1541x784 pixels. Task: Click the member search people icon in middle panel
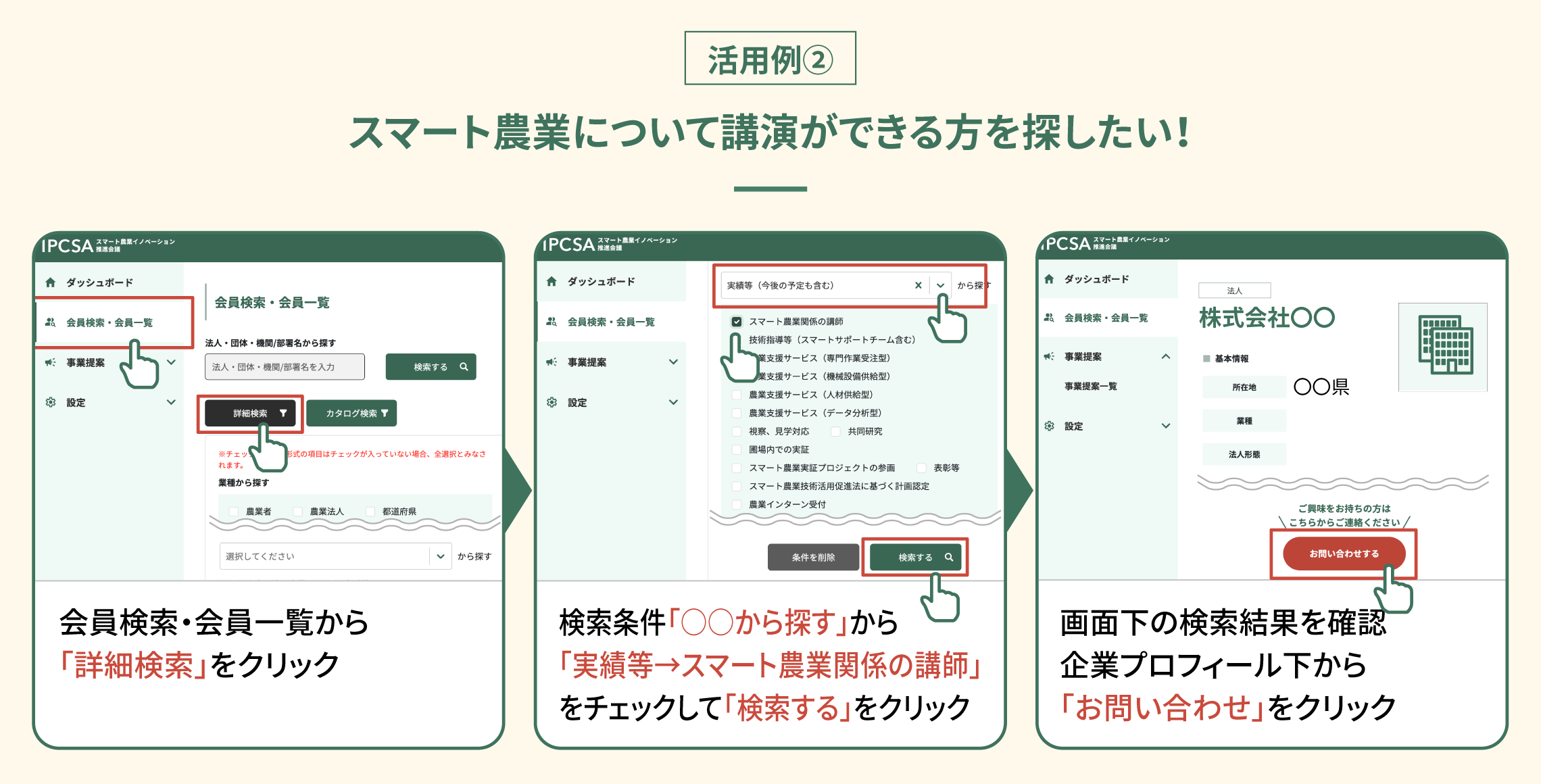[x=552, y=322]
